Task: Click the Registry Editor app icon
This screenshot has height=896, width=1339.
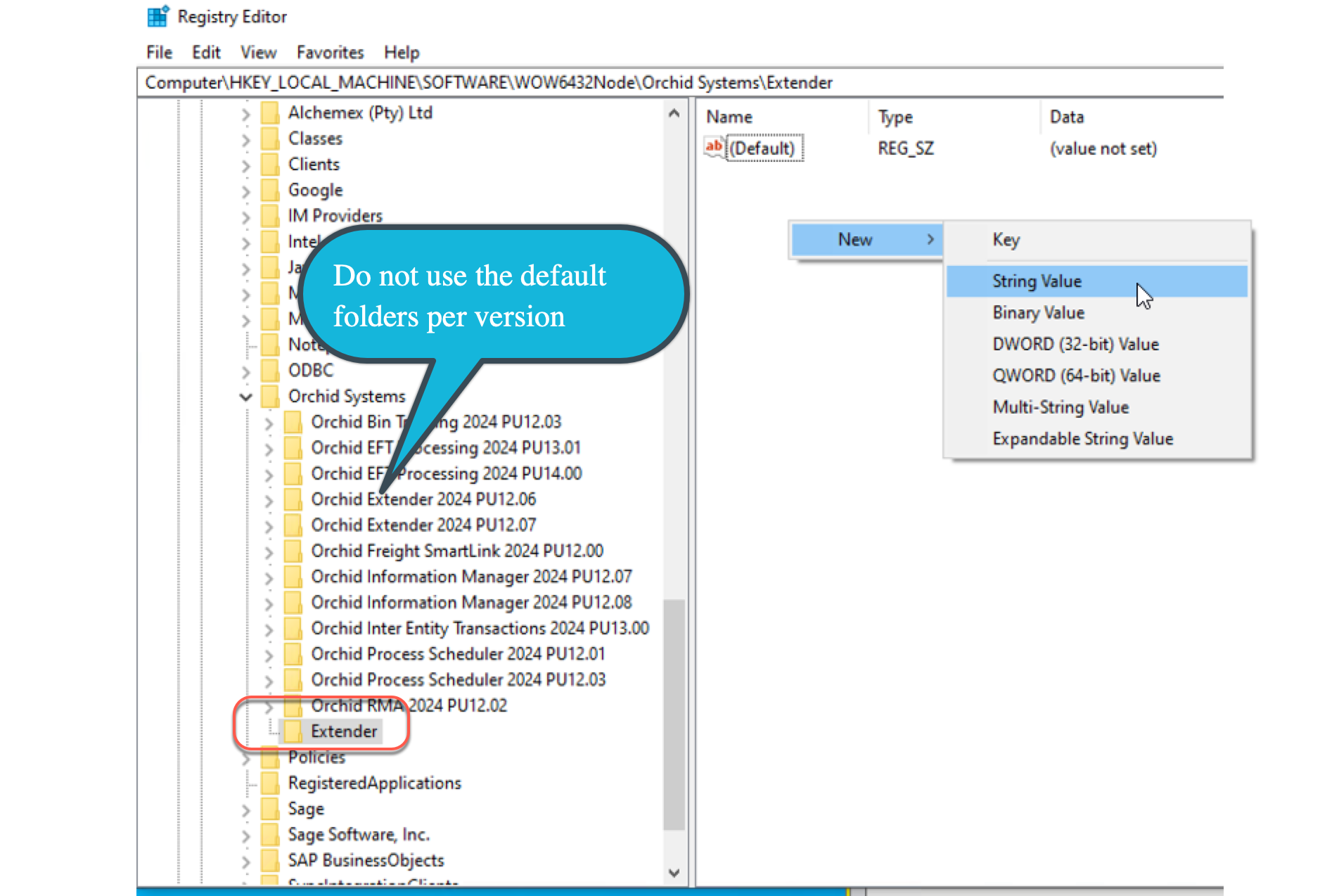Action: [x=158, y=16]
